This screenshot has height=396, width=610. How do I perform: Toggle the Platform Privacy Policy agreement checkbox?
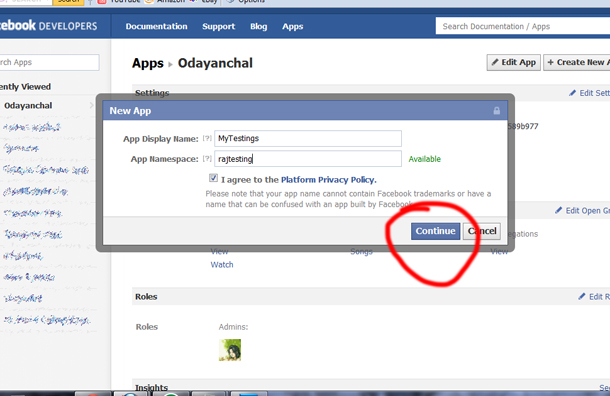(213, 178)
